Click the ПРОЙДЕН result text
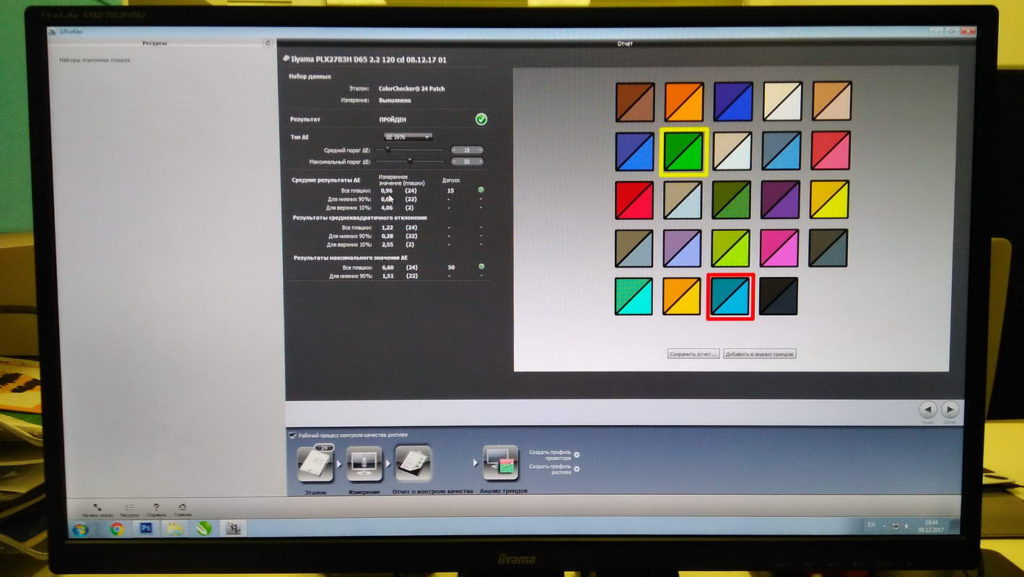 (x=392, y=119)
